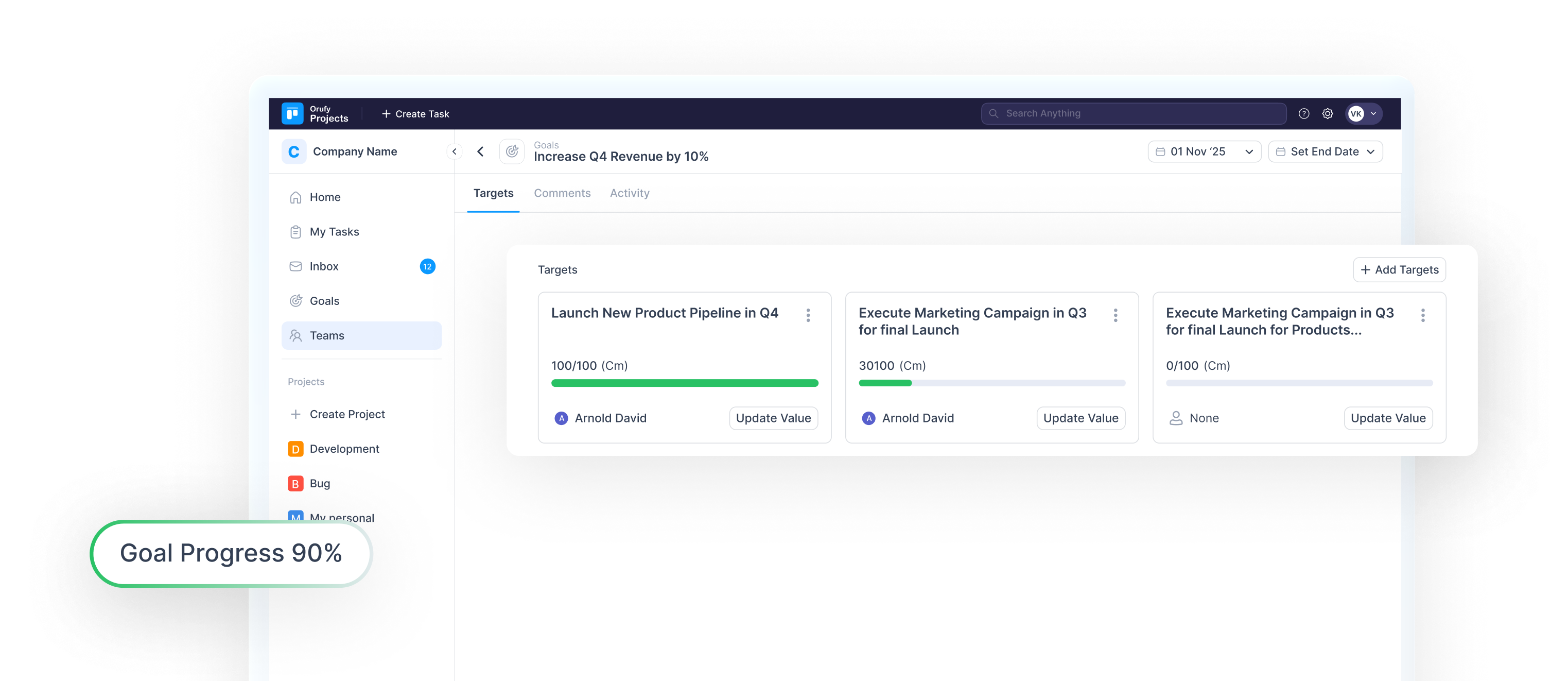Click the goal target icon beside title
The image size is (1568, 681).
click(x=512, y=151)
